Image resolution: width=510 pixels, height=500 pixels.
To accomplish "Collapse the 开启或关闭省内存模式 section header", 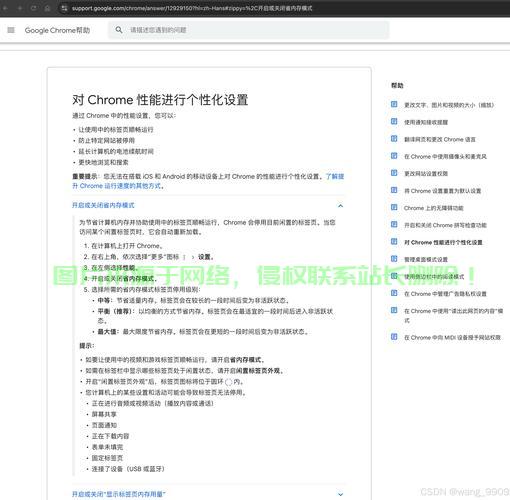I will (103, 205).
